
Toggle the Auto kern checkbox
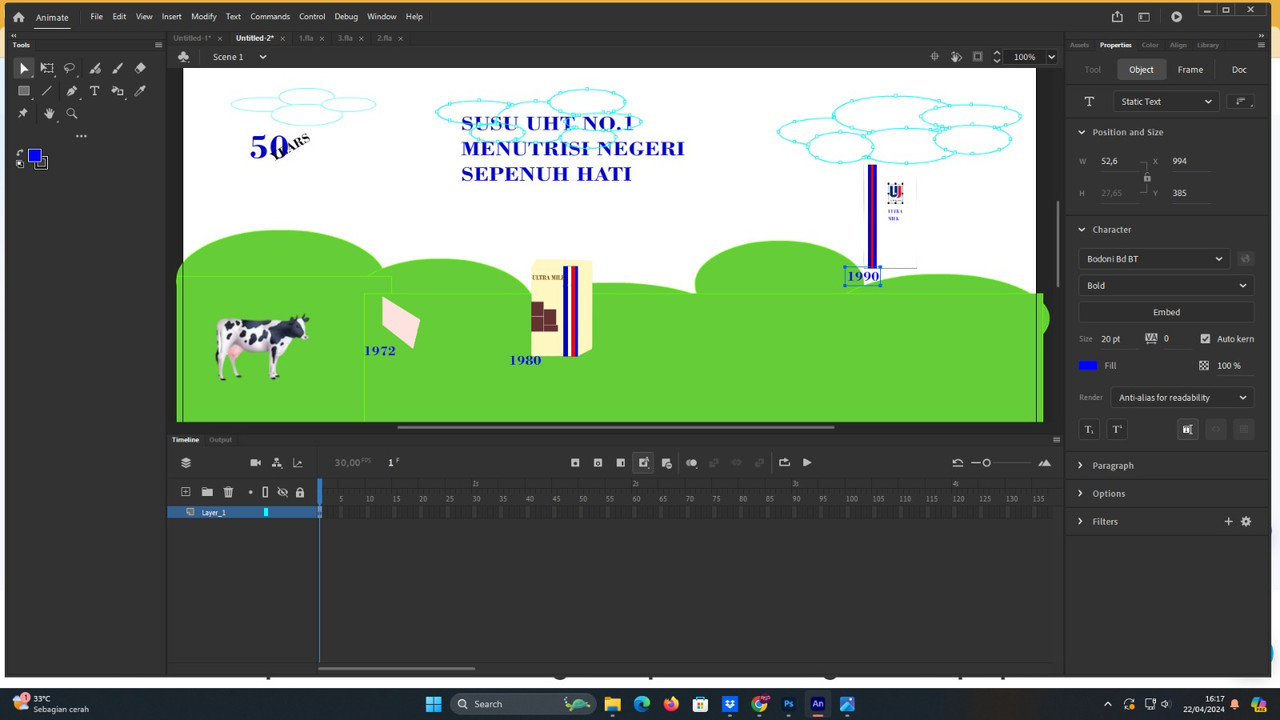[x=1205, y=339]
